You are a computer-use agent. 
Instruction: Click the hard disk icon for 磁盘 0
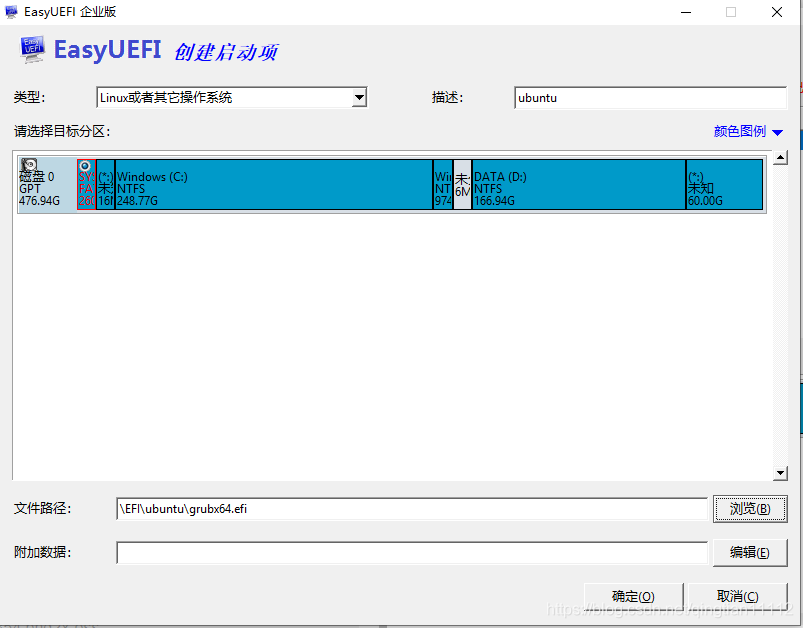click(x=29, y=165)
